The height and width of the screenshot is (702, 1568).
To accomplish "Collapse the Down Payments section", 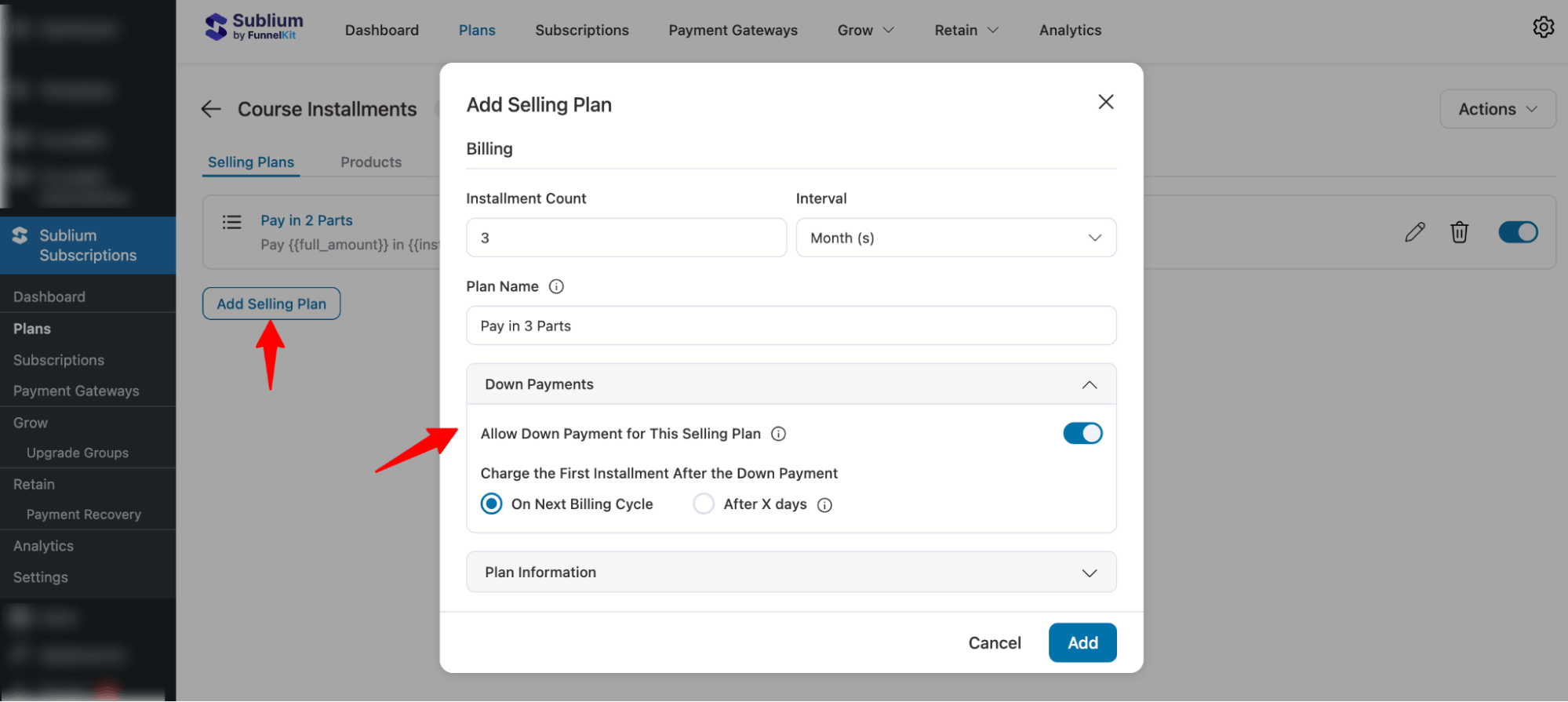I will click(x=1090, y=384).
